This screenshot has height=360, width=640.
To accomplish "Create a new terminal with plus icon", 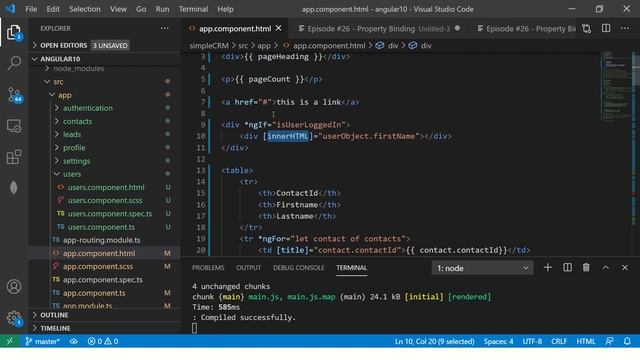I will click(548, 267).
